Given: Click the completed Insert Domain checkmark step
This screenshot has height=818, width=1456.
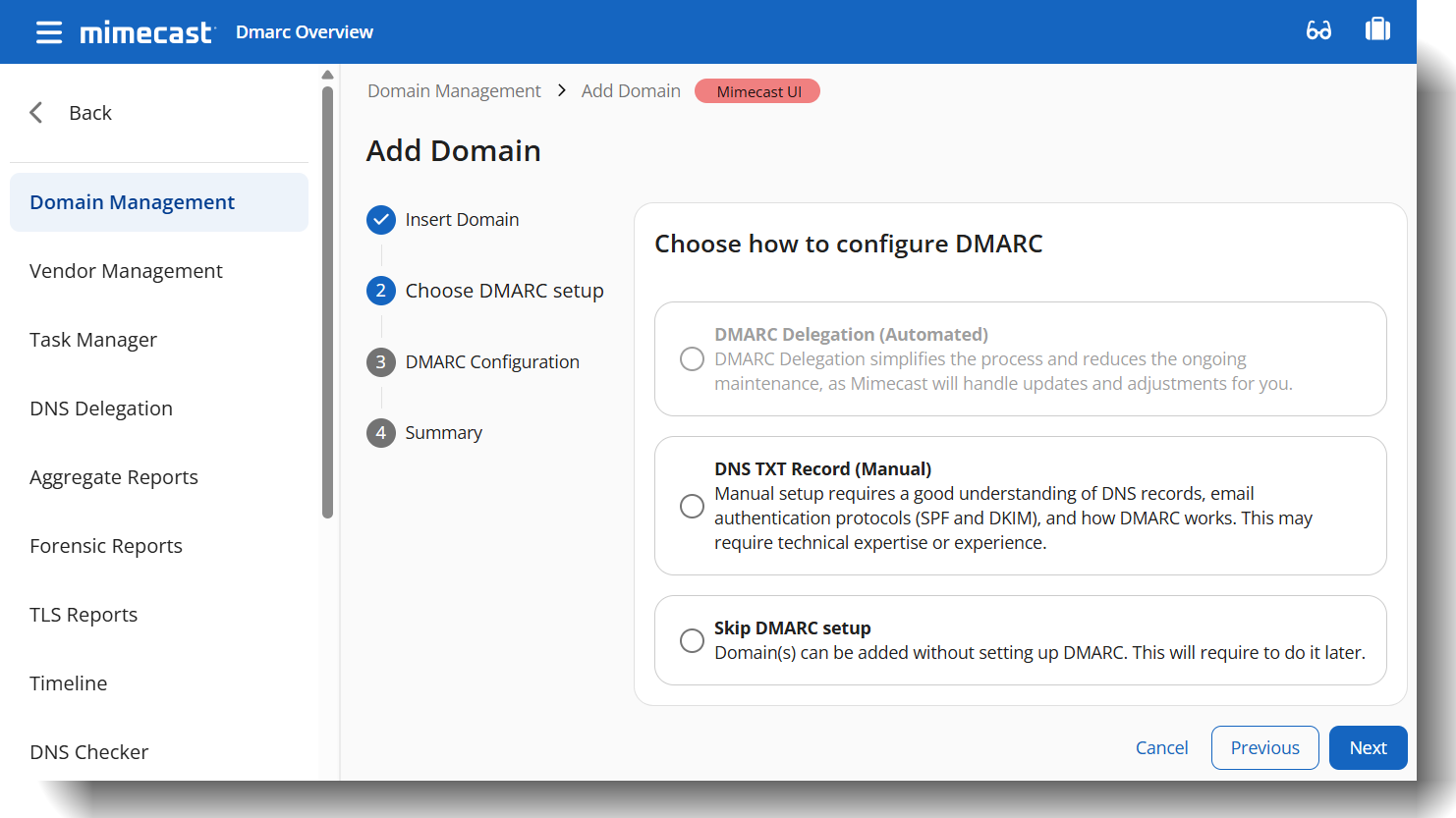Looking at the screenshot, I should pos(381,220).
